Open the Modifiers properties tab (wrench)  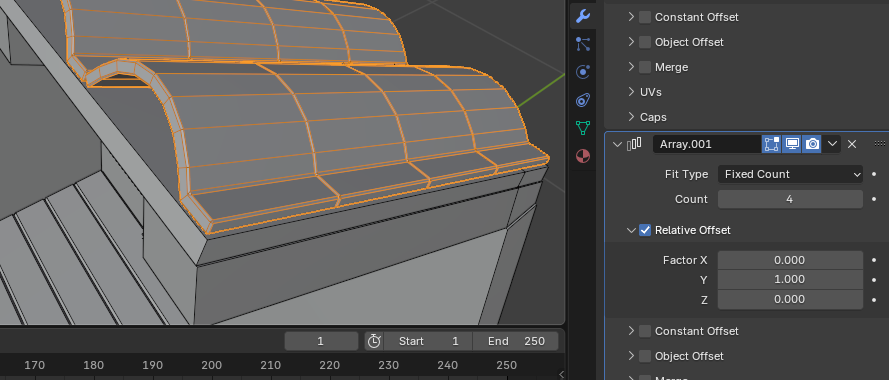coord(583,16)
